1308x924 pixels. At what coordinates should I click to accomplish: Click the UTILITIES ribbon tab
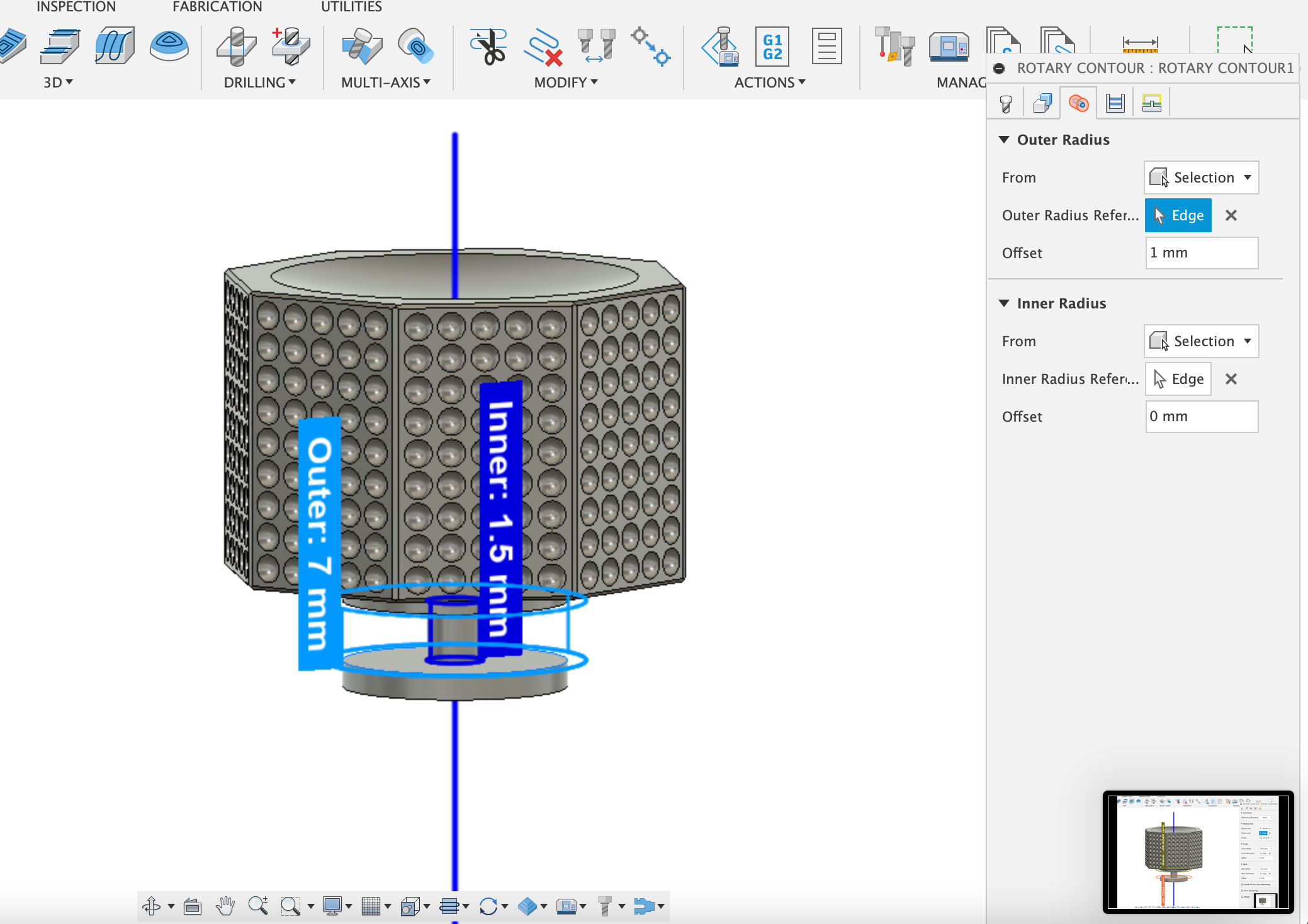[x=351, y=7]
